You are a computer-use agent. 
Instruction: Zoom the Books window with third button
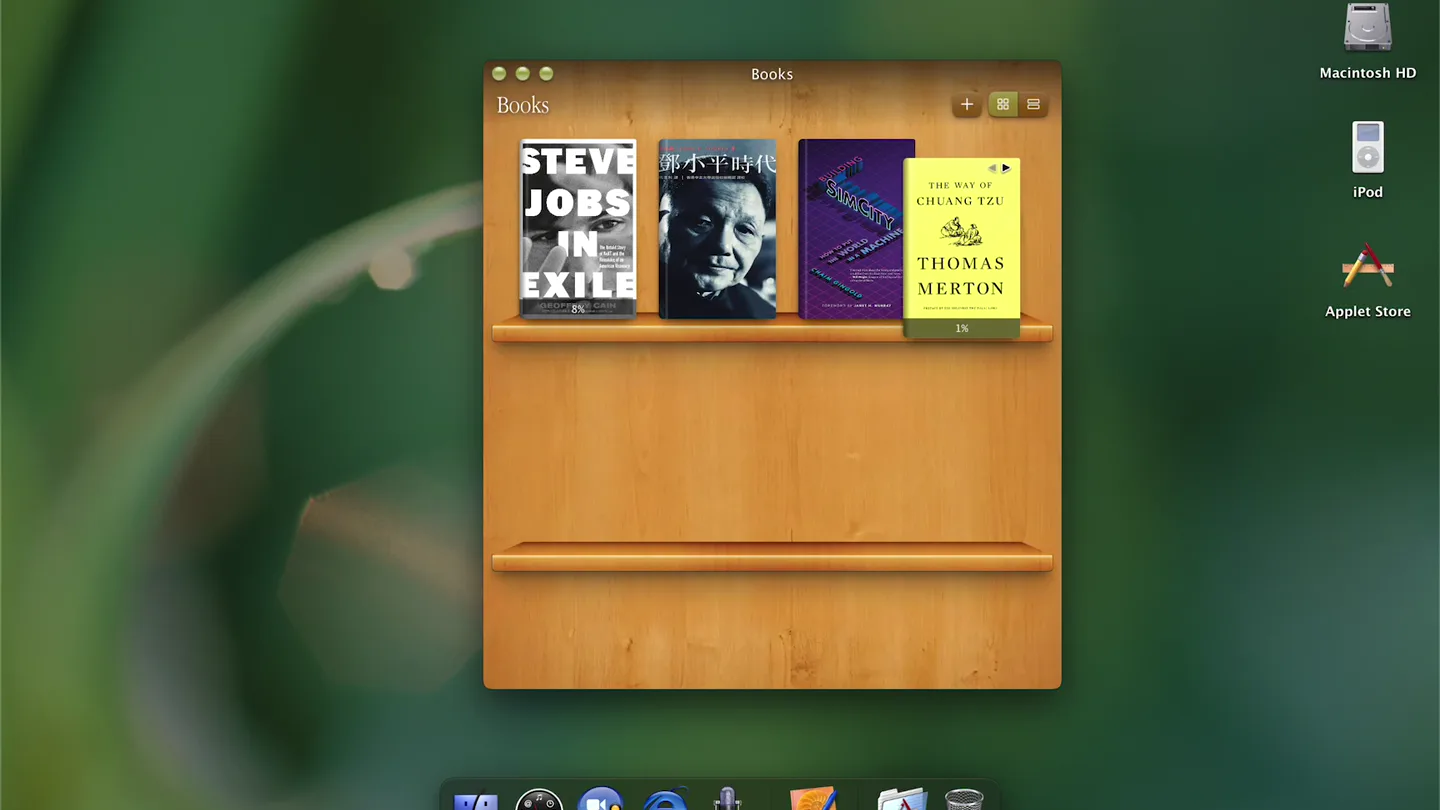(546, 74)
